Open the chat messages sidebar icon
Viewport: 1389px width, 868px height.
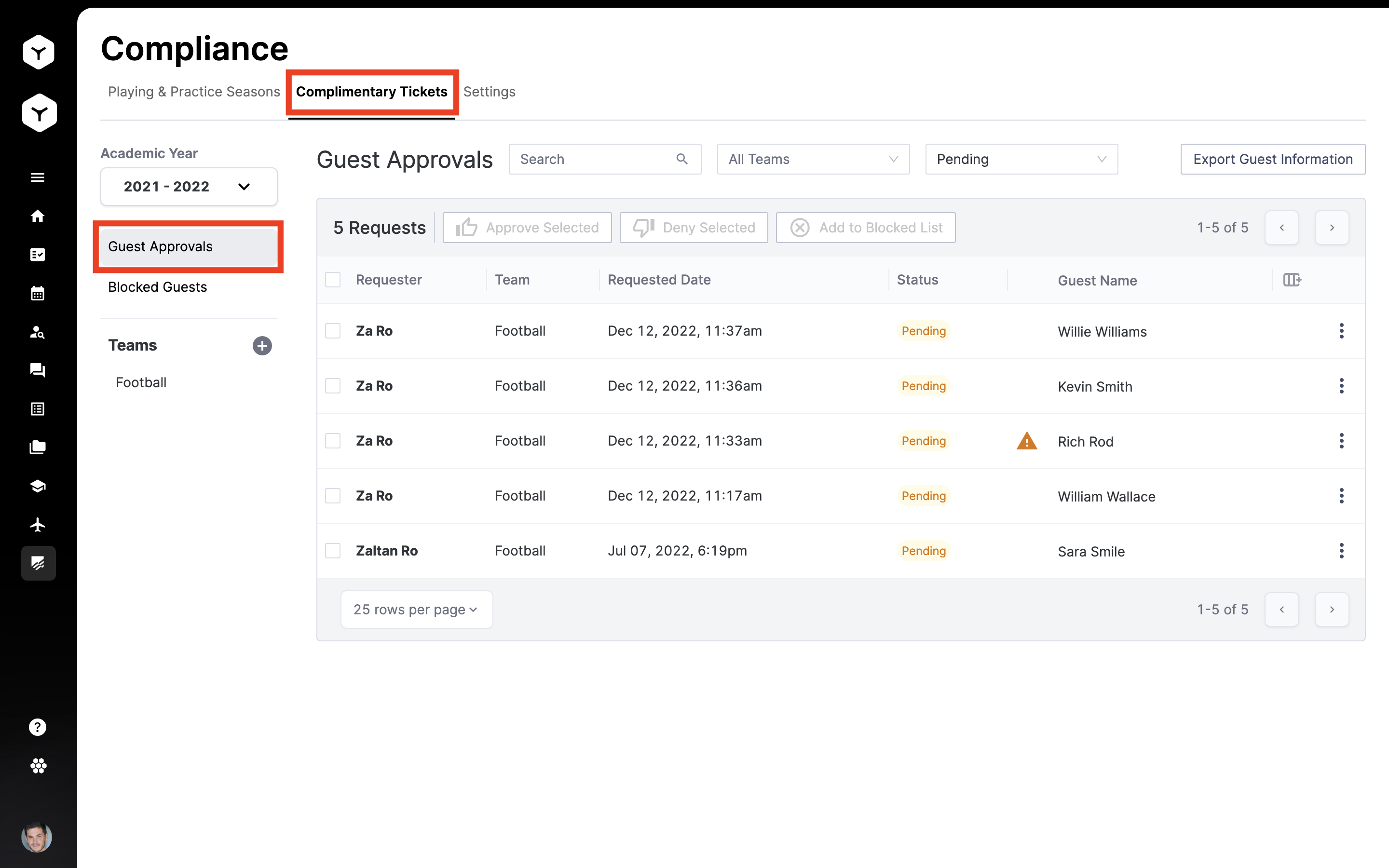(x=37, y=370)
